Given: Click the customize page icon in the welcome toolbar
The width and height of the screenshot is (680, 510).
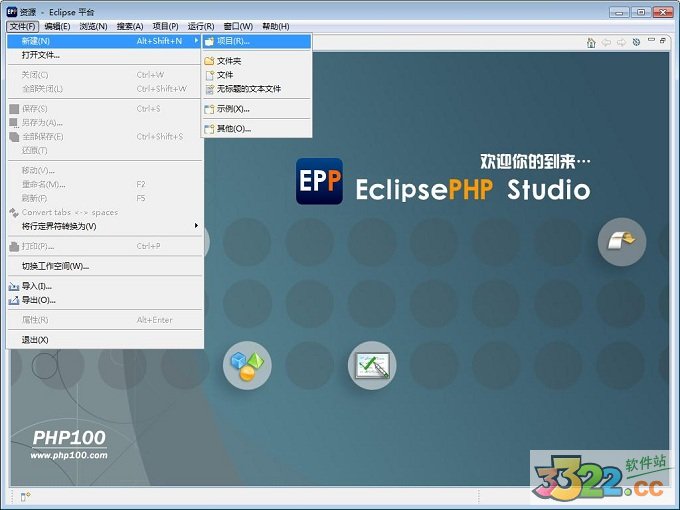Looking at the screenshot, I should click(x=636, y=42).
